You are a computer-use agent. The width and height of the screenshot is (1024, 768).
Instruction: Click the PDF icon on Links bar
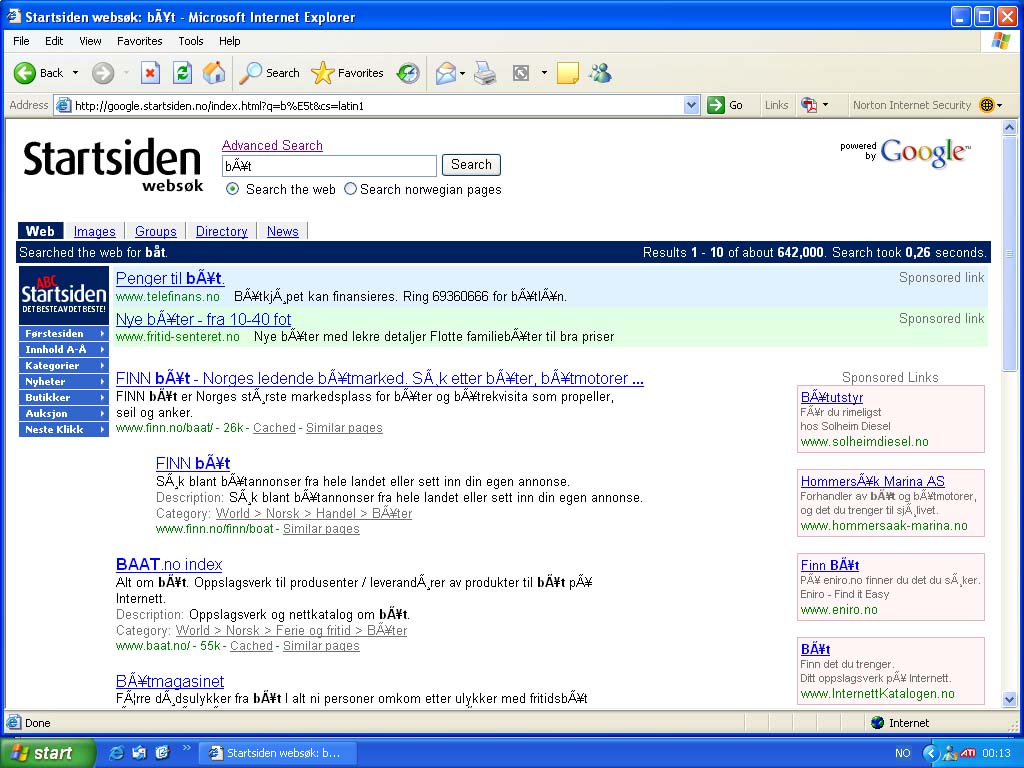click(x=809, y=105)
